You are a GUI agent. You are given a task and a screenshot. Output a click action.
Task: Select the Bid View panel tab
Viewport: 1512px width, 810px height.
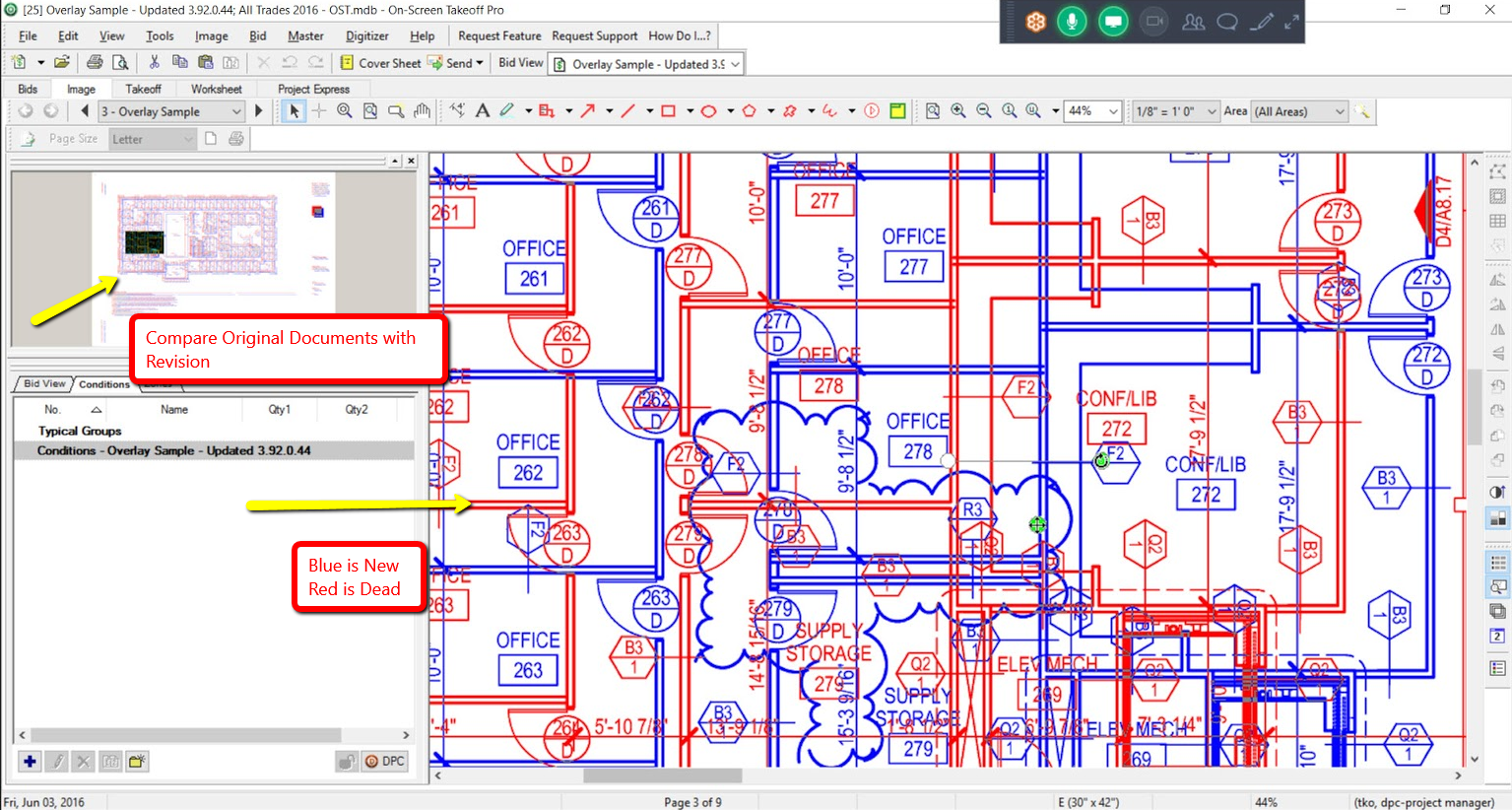pyautogui.click(x=44, y=383)
